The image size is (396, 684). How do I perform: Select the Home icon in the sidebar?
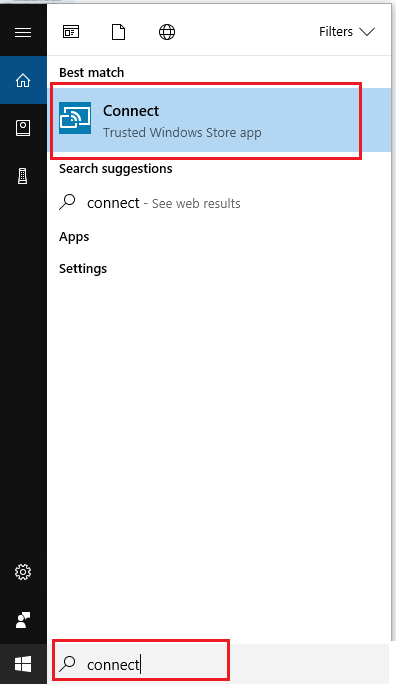[23, 80]
